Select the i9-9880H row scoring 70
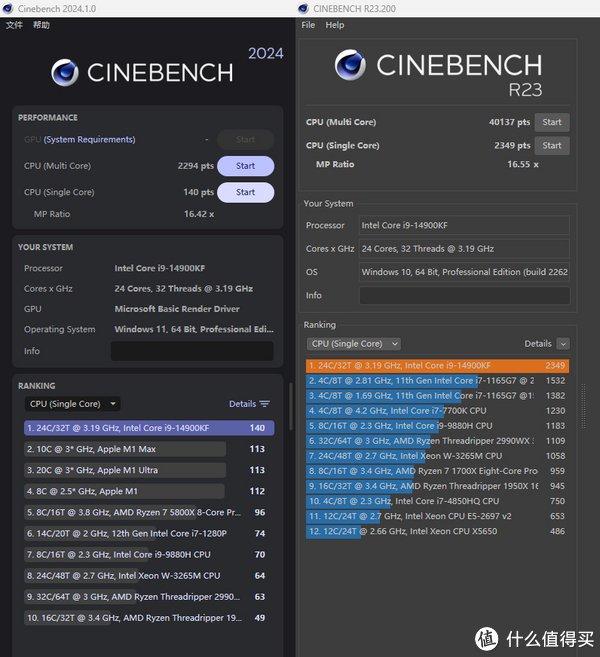The image size is (600, 657). click(x=149, y=554)
